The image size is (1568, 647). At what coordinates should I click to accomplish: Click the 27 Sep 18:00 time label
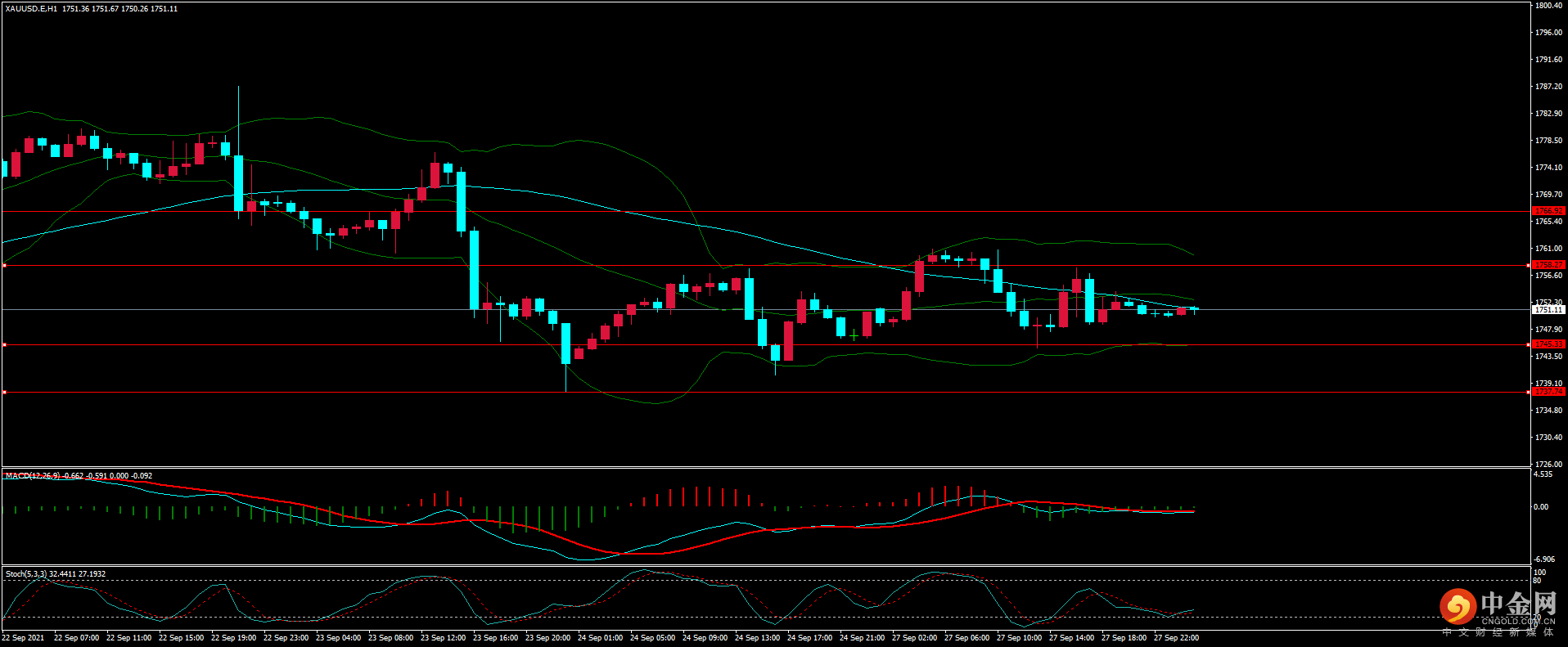(x=1124, y=638)
